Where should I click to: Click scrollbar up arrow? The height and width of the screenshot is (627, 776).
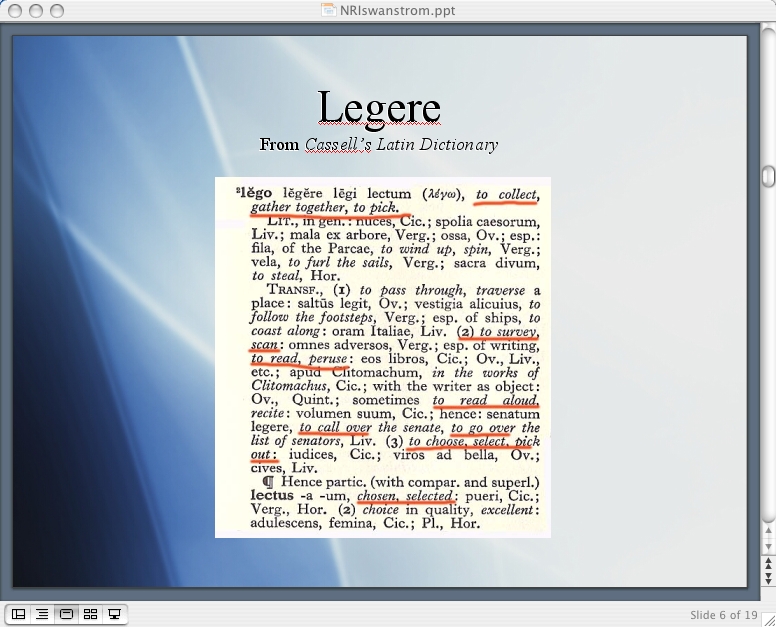click(769, 531)
